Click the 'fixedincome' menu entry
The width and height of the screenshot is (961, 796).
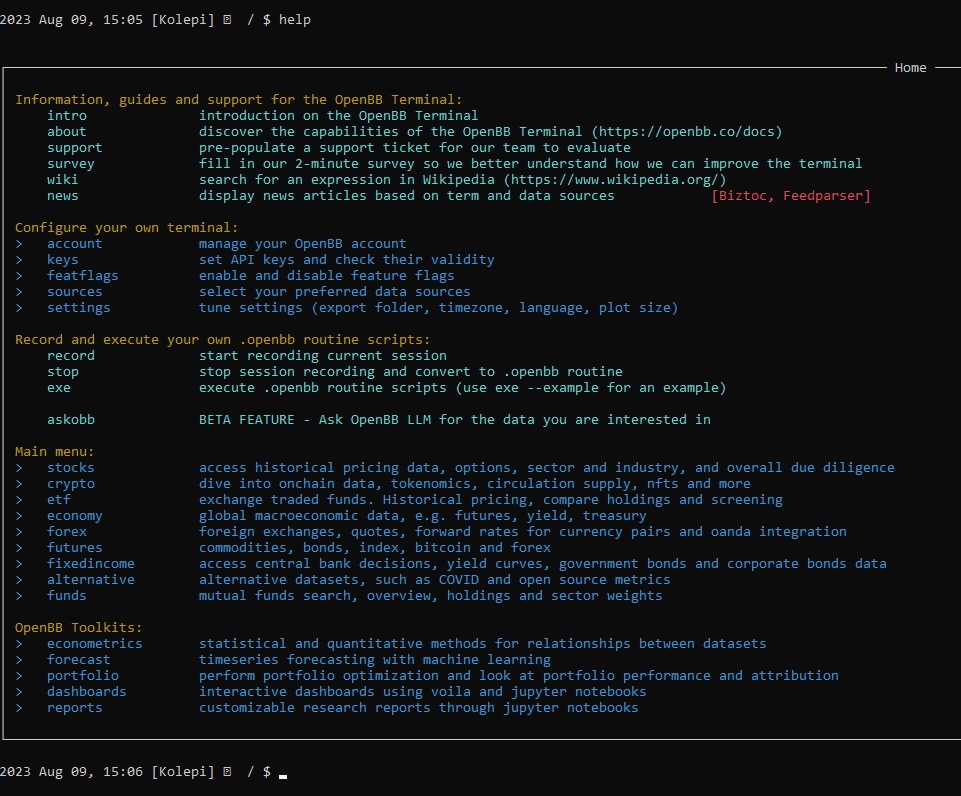(91, 563)
